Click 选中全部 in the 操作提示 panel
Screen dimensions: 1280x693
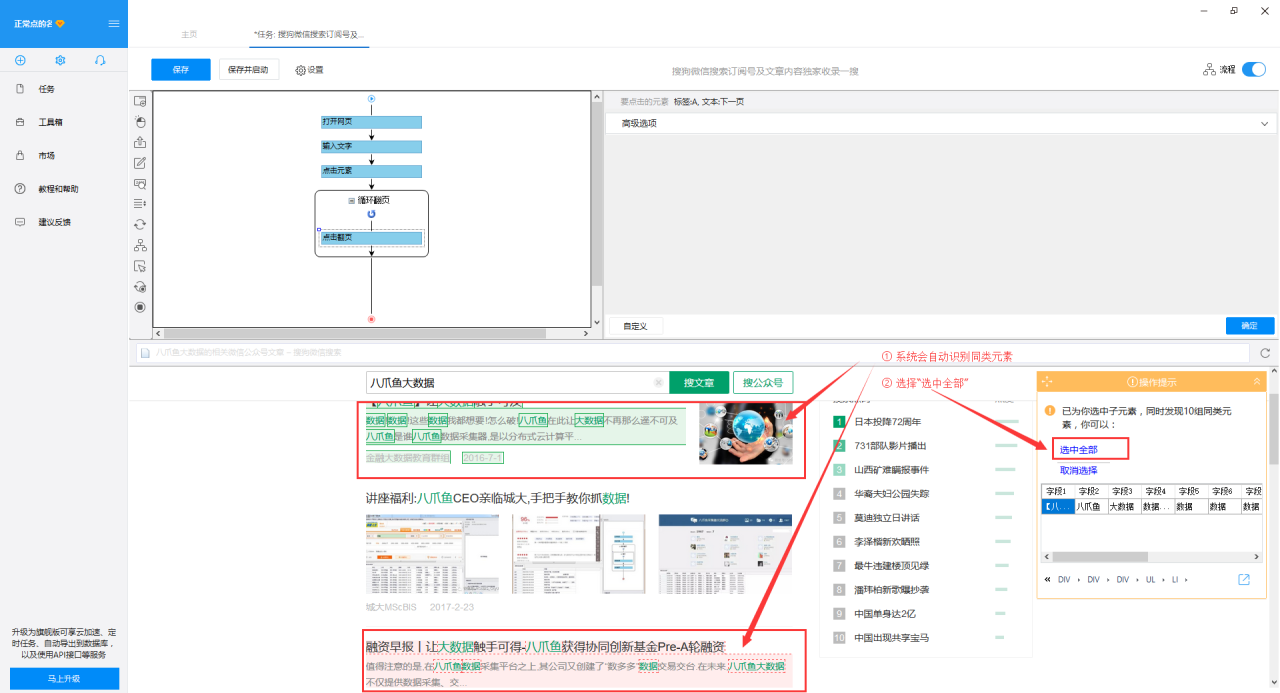[1079, 450]
